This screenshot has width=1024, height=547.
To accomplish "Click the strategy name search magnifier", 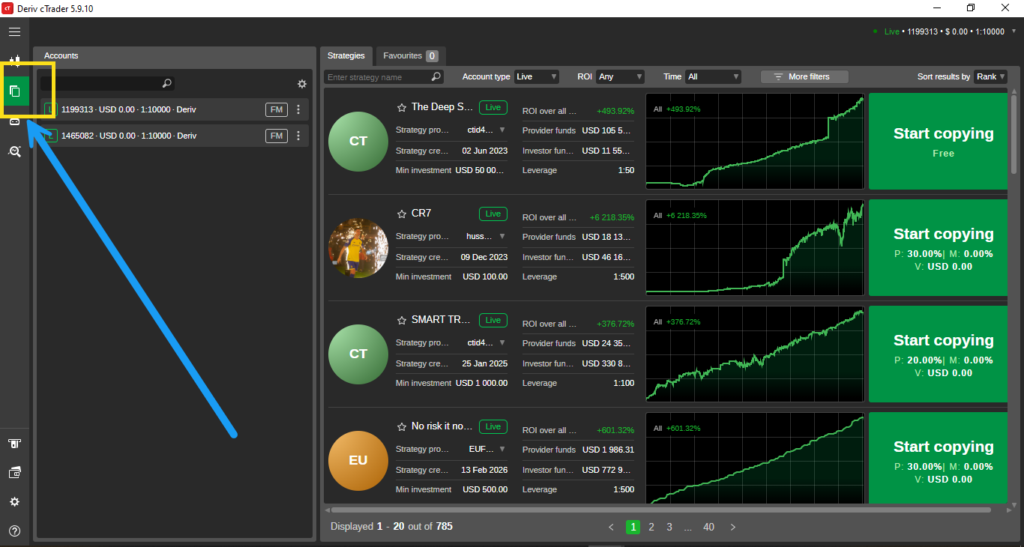I will click(x=436, y=76).
